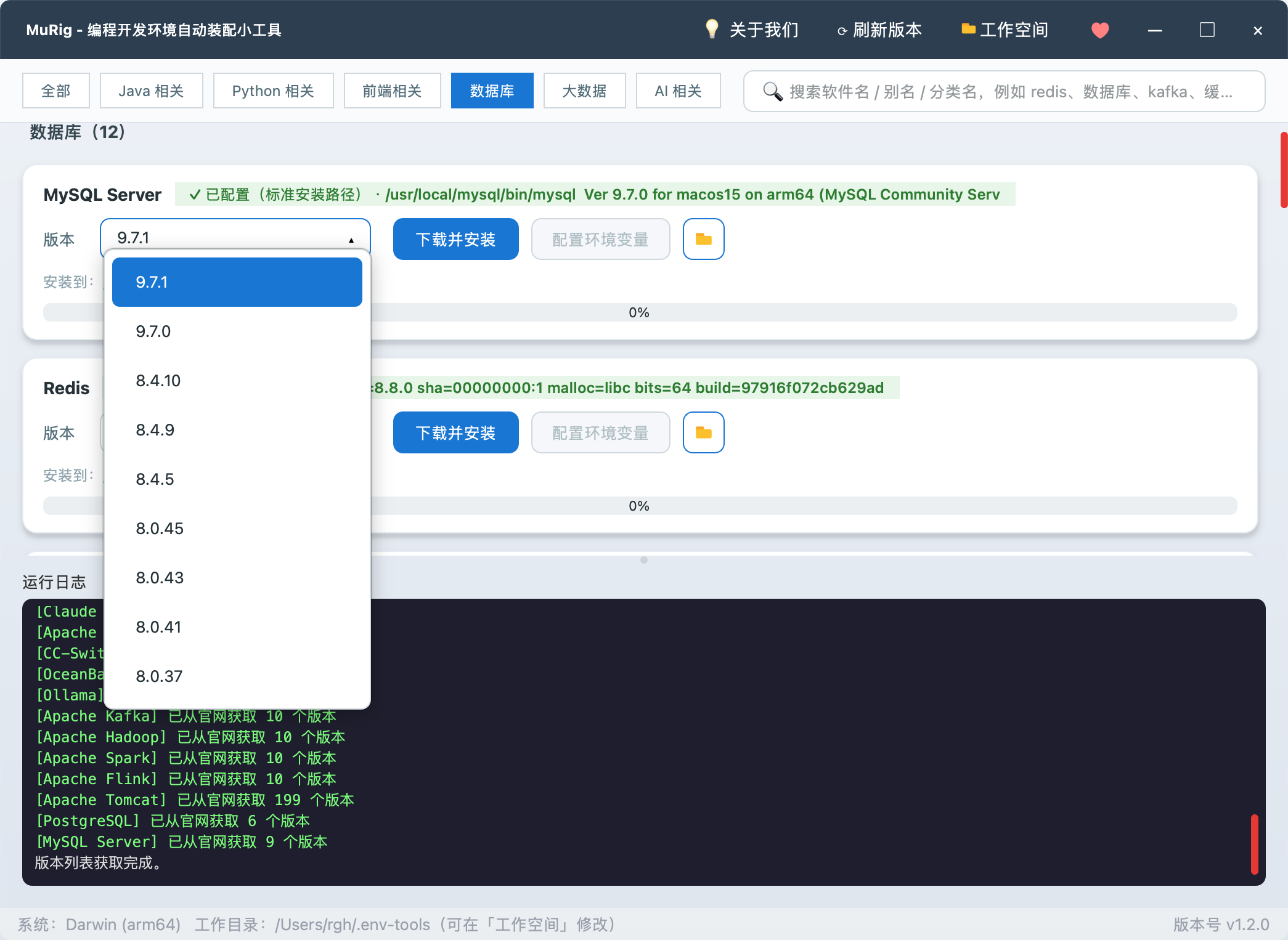The width and height of the screenshot is (1288, 940).
Task: Open the 关于我们 lightbulb item
Action: (x=752, y=30)
